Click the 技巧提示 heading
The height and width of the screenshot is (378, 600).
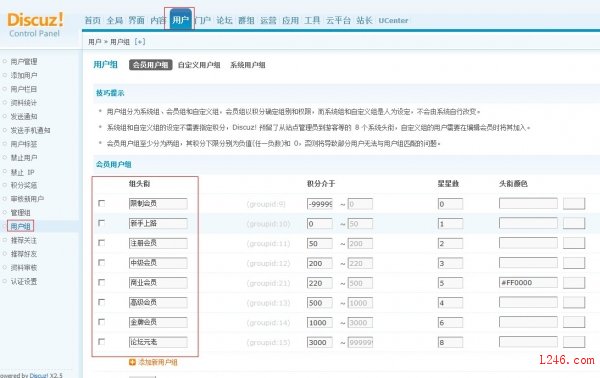[110, 93]
